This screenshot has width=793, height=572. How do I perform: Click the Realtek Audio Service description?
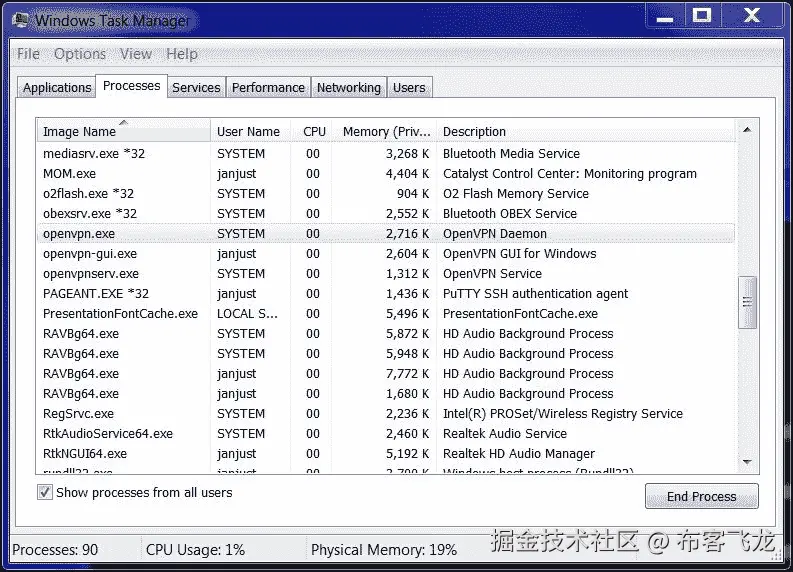pyautogui.click(x=505, y=433)
